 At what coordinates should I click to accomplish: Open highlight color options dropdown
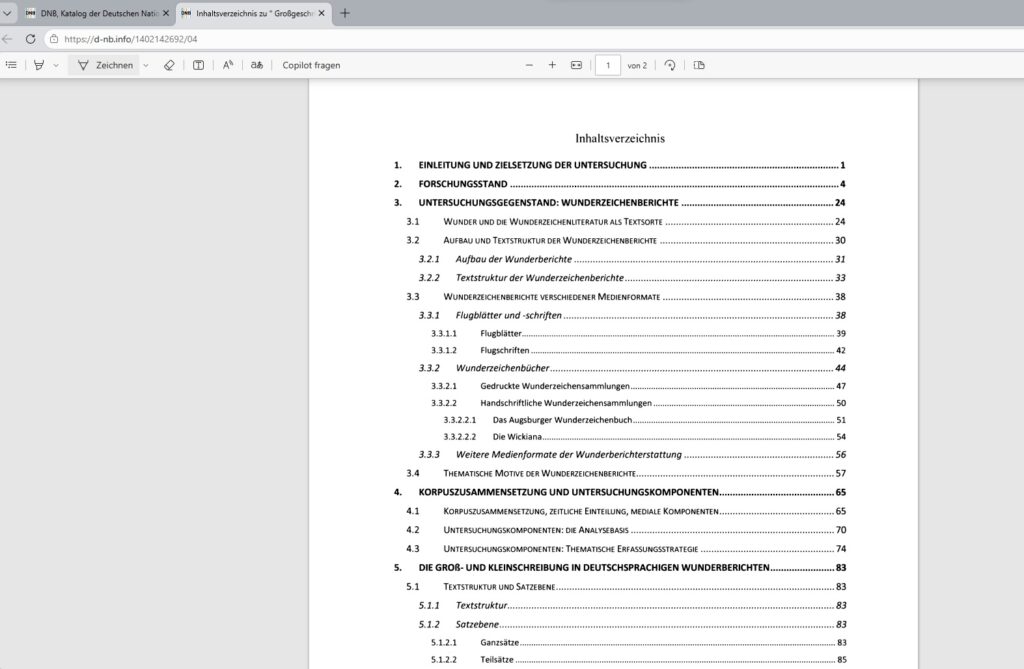click(56, 65)
